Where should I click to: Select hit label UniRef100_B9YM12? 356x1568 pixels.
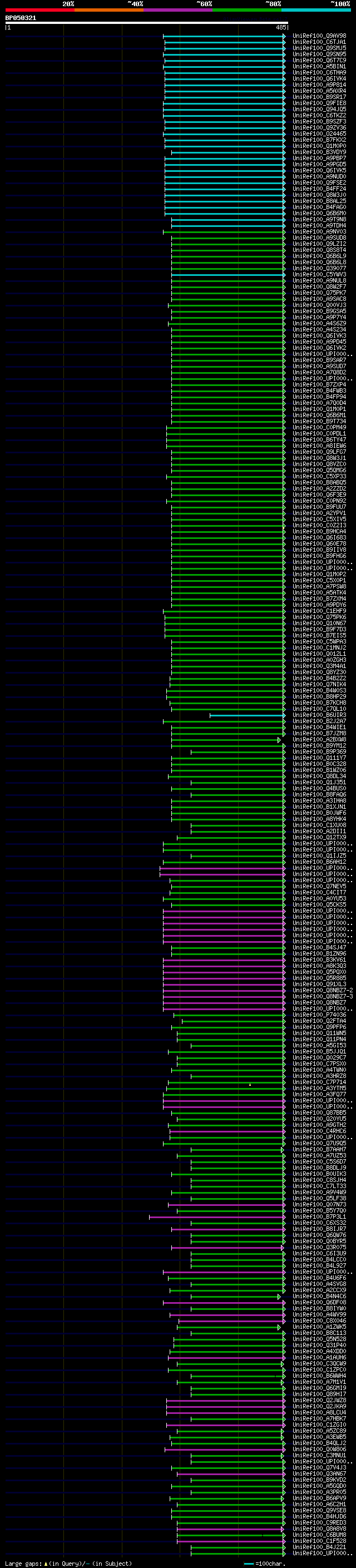[x=319, y=746]
